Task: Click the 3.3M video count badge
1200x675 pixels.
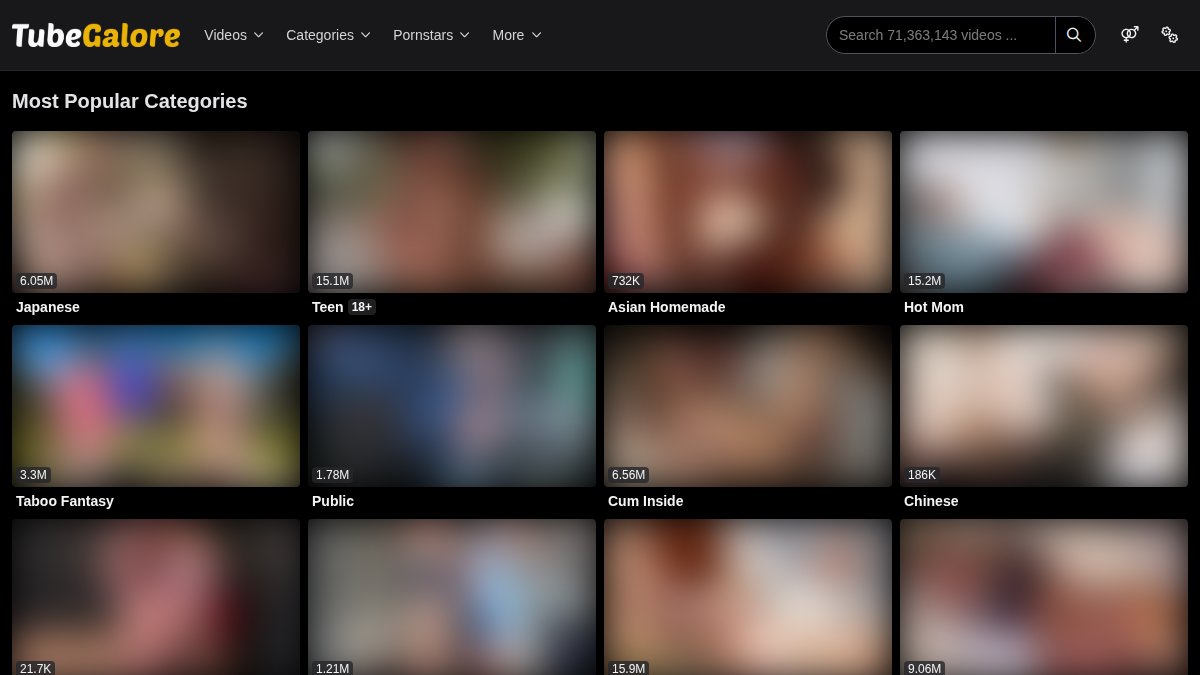Action: click(x=33, y=475)
